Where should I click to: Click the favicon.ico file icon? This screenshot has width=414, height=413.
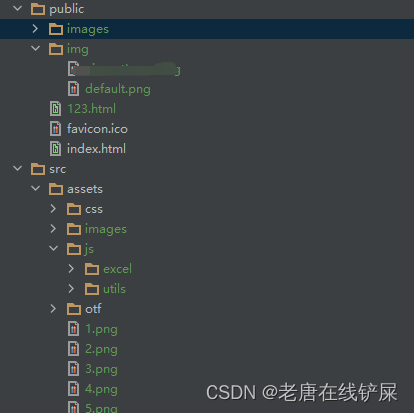coord(56,129)
